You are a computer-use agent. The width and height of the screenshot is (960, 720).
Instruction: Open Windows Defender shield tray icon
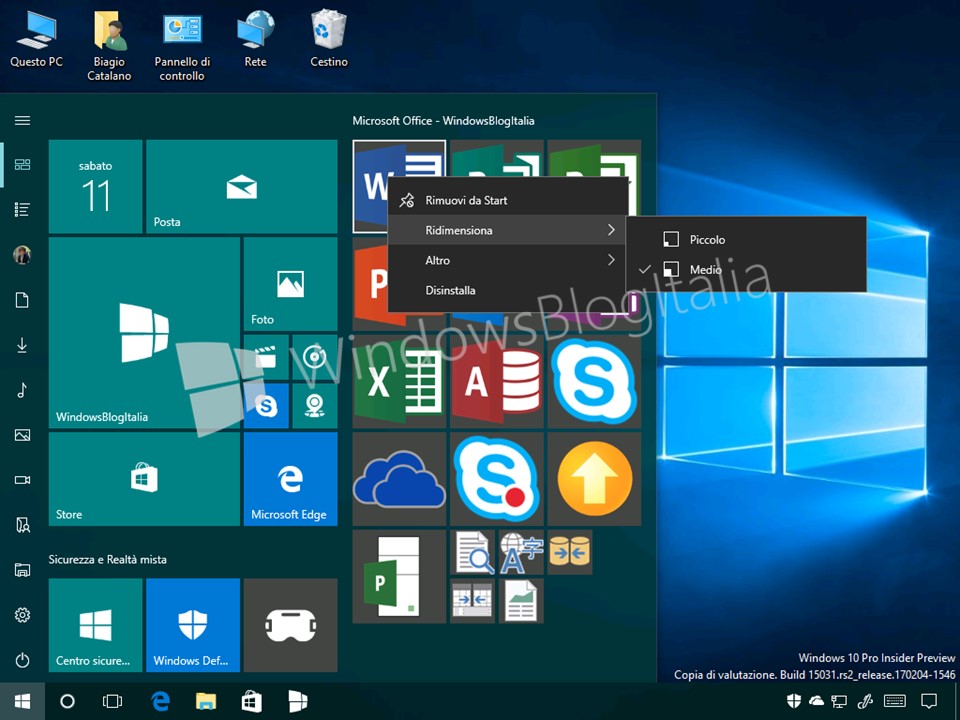[x=793, y=701]
